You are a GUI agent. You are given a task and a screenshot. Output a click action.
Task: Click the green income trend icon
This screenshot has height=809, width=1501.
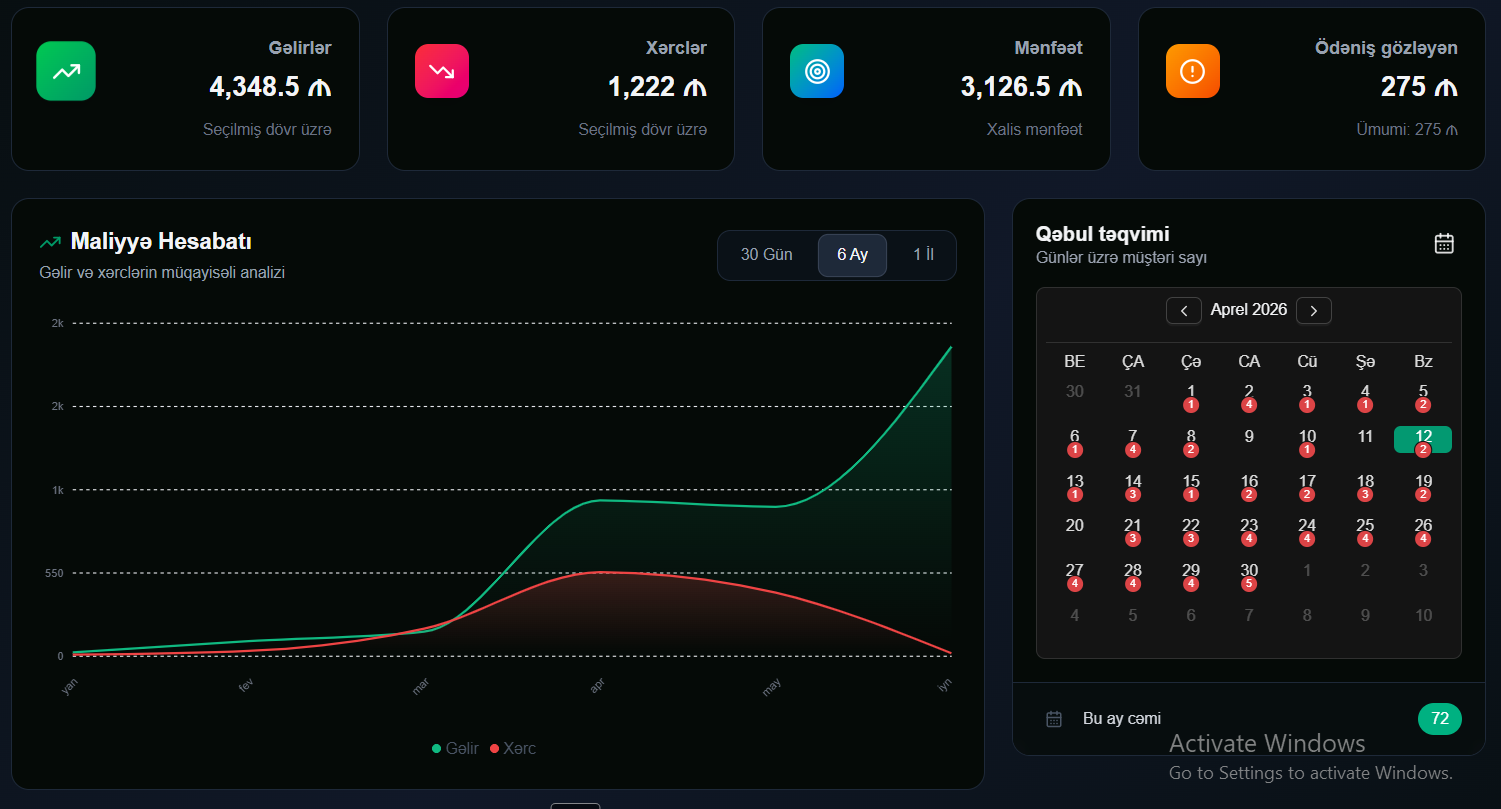(66, 71)
